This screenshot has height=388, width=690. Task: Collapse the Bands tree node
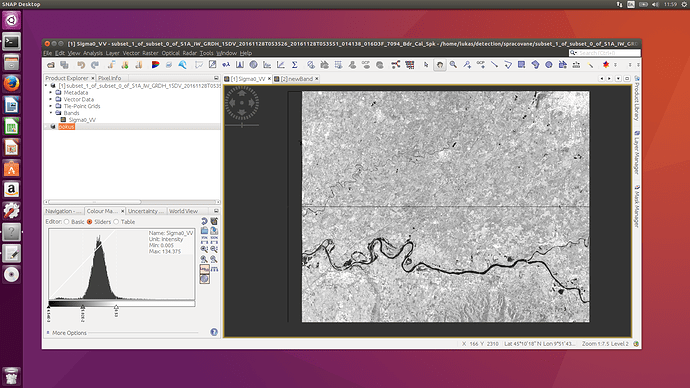(51, 113)
